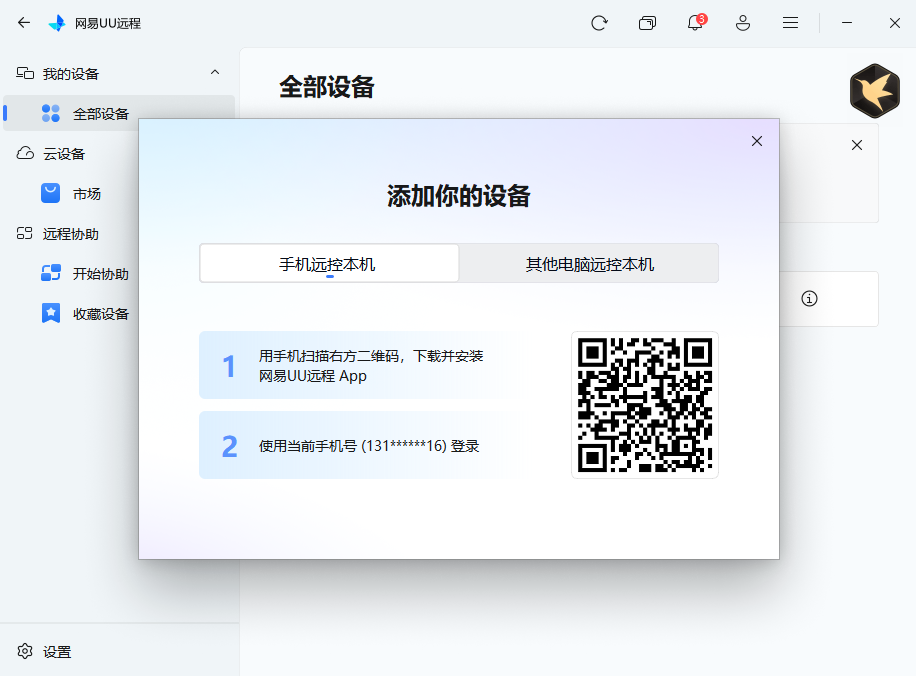Switch to 手机远控本机 tab
Screen dimensions: 916x676
tap(329, 264)
